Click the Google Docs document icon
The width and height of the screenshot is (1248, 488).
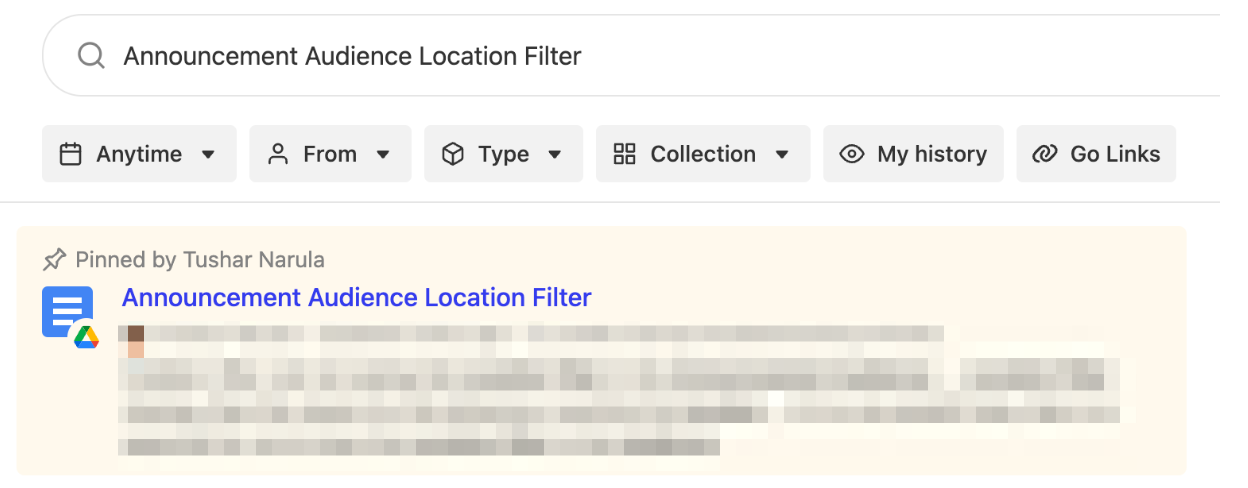tap(66, 311)
